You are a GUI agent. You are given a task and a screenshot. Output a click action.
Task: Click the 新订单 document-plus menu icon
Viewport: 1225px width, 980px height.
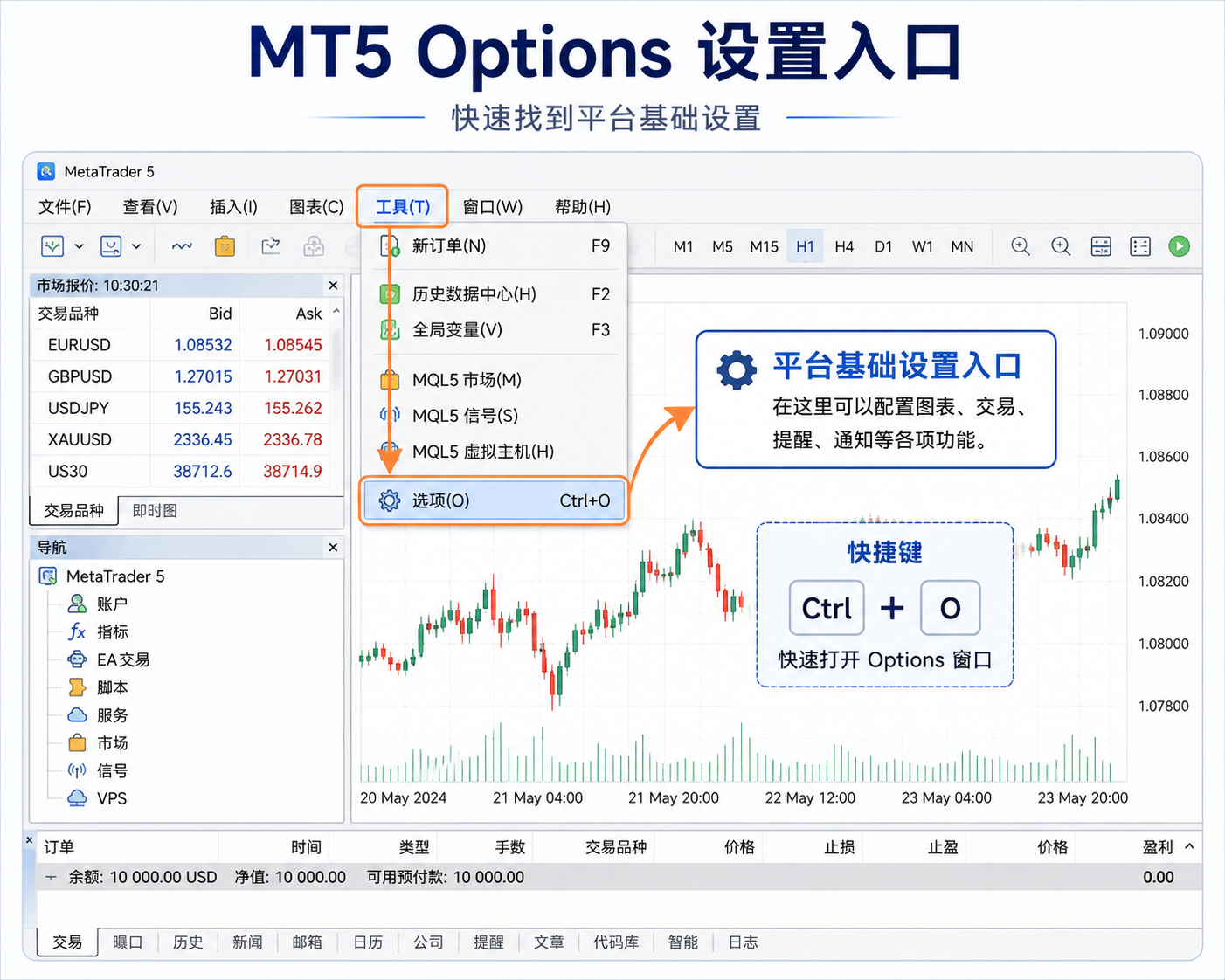[x=390, y=246]
